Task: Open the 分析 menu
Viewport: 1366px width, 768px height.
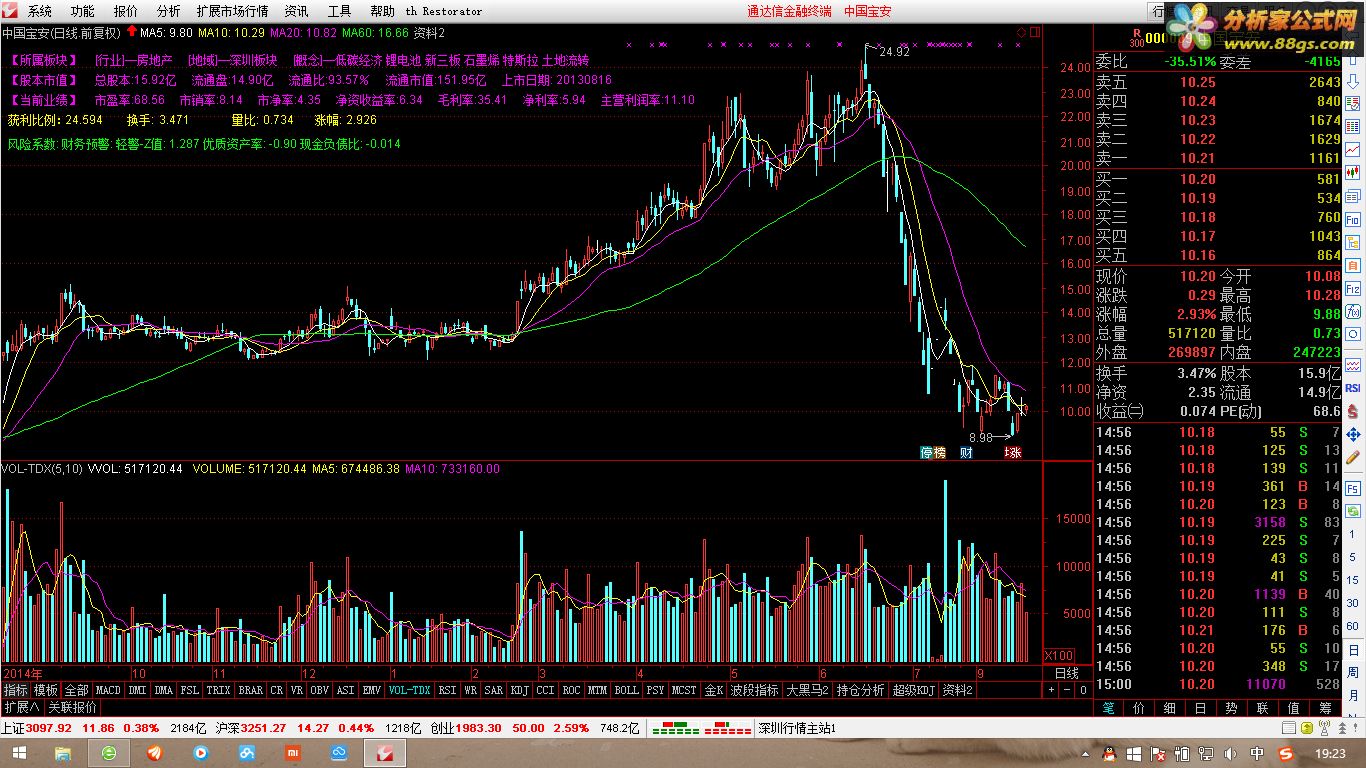Action: pyautogui.click(x=169, y=11)
